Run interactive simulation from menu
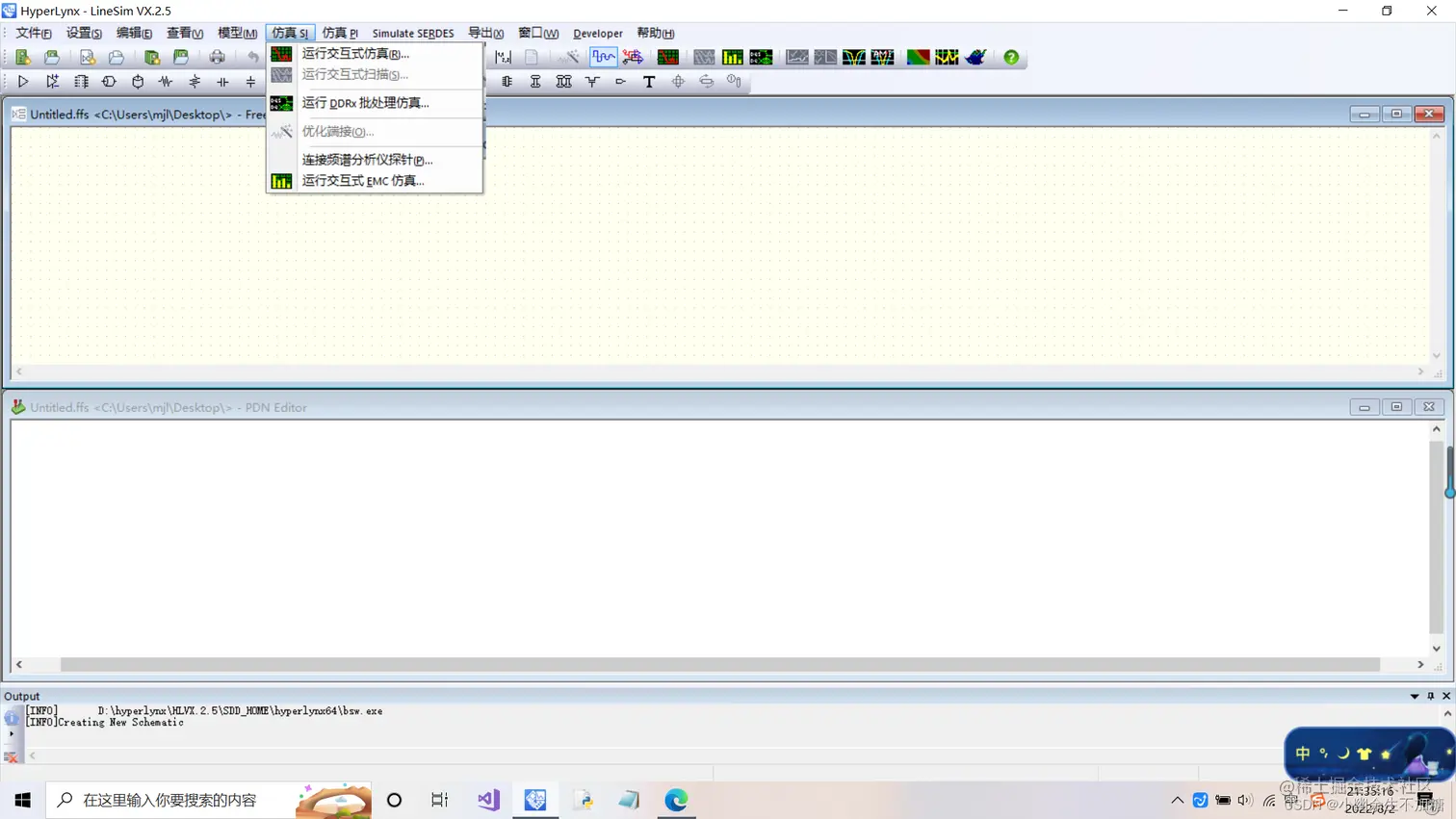This screenshot has width=1456, height=819. tap(375, 54)
